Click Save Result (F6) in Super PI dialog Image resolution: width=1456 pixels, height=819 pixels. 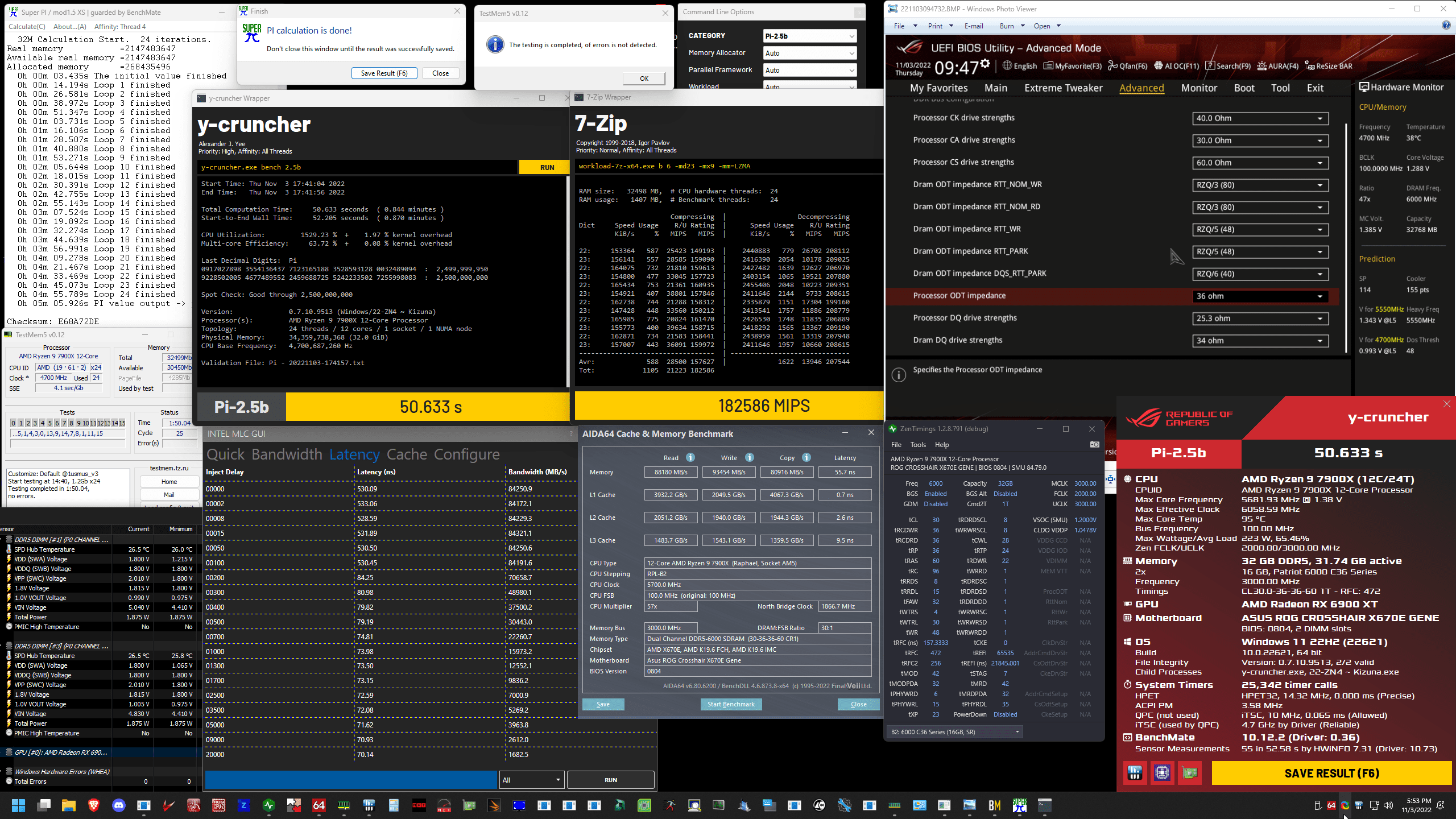384,73
